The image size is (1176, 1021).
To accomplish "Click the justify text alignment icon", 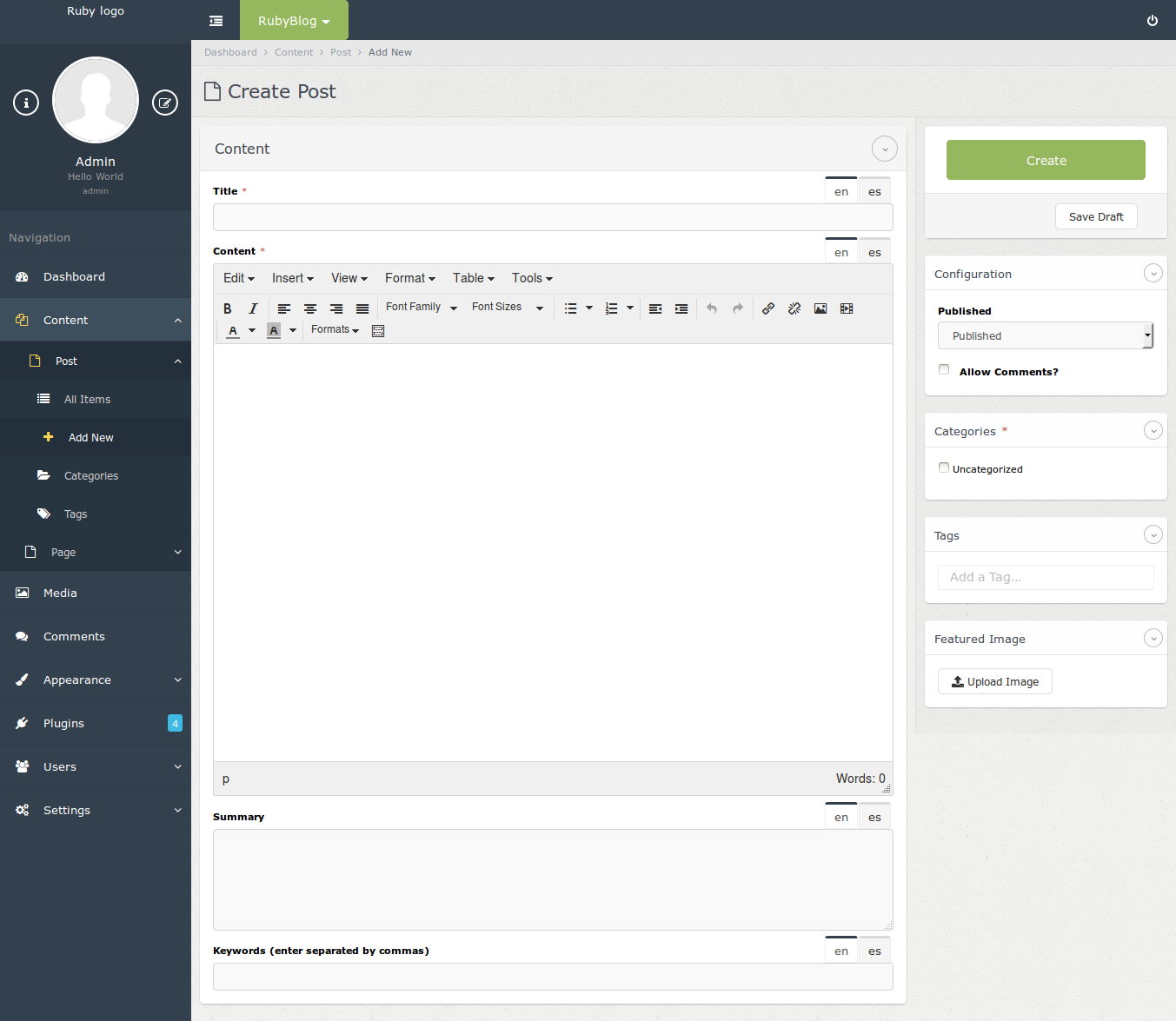I will click(362, 308).
